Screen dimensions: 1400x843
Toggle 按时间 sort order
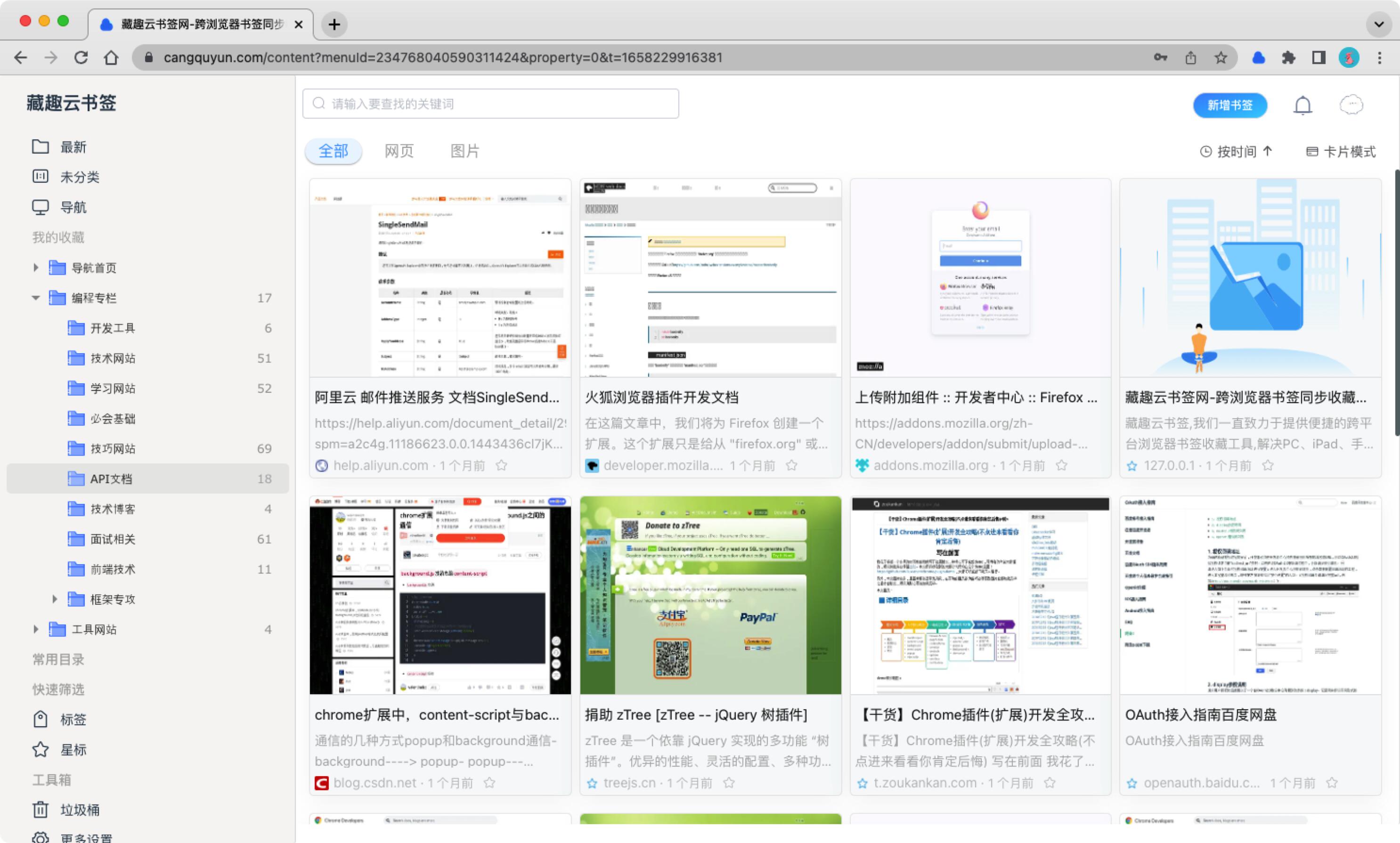pyautogui.click(x=1237, y=152)
